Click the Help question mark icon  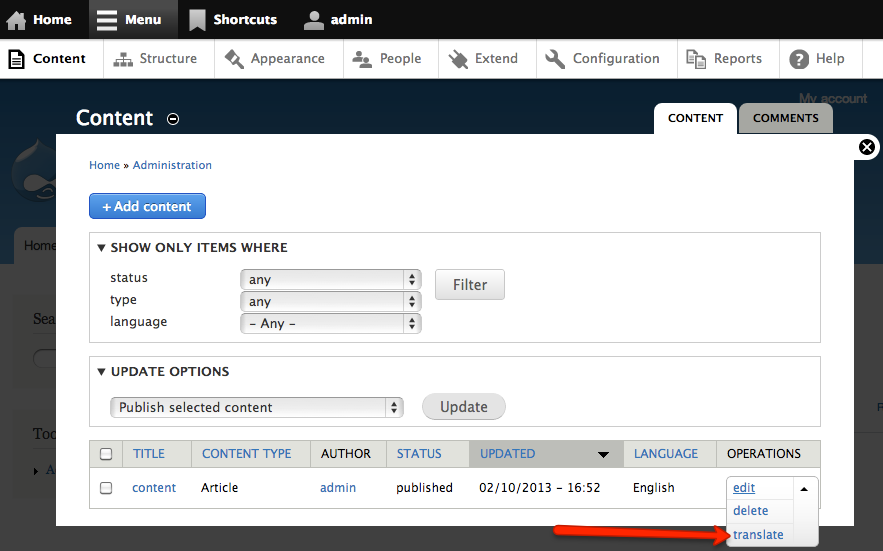(x=799, y=59)
